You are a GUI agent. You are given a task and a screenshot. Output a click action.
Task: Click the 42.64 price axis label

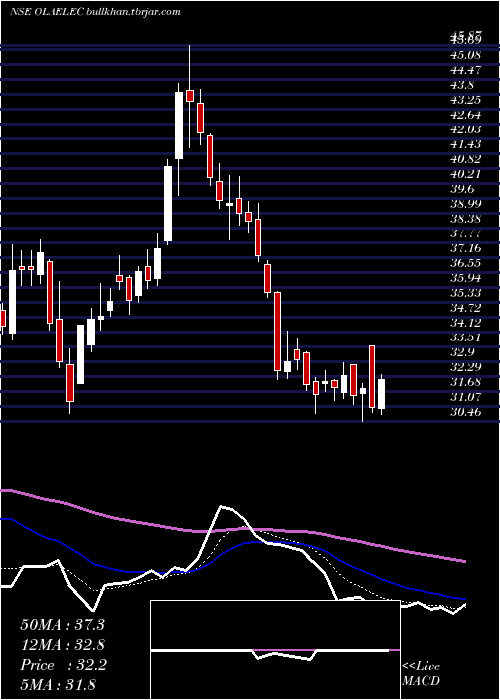(x=467, y=115)
